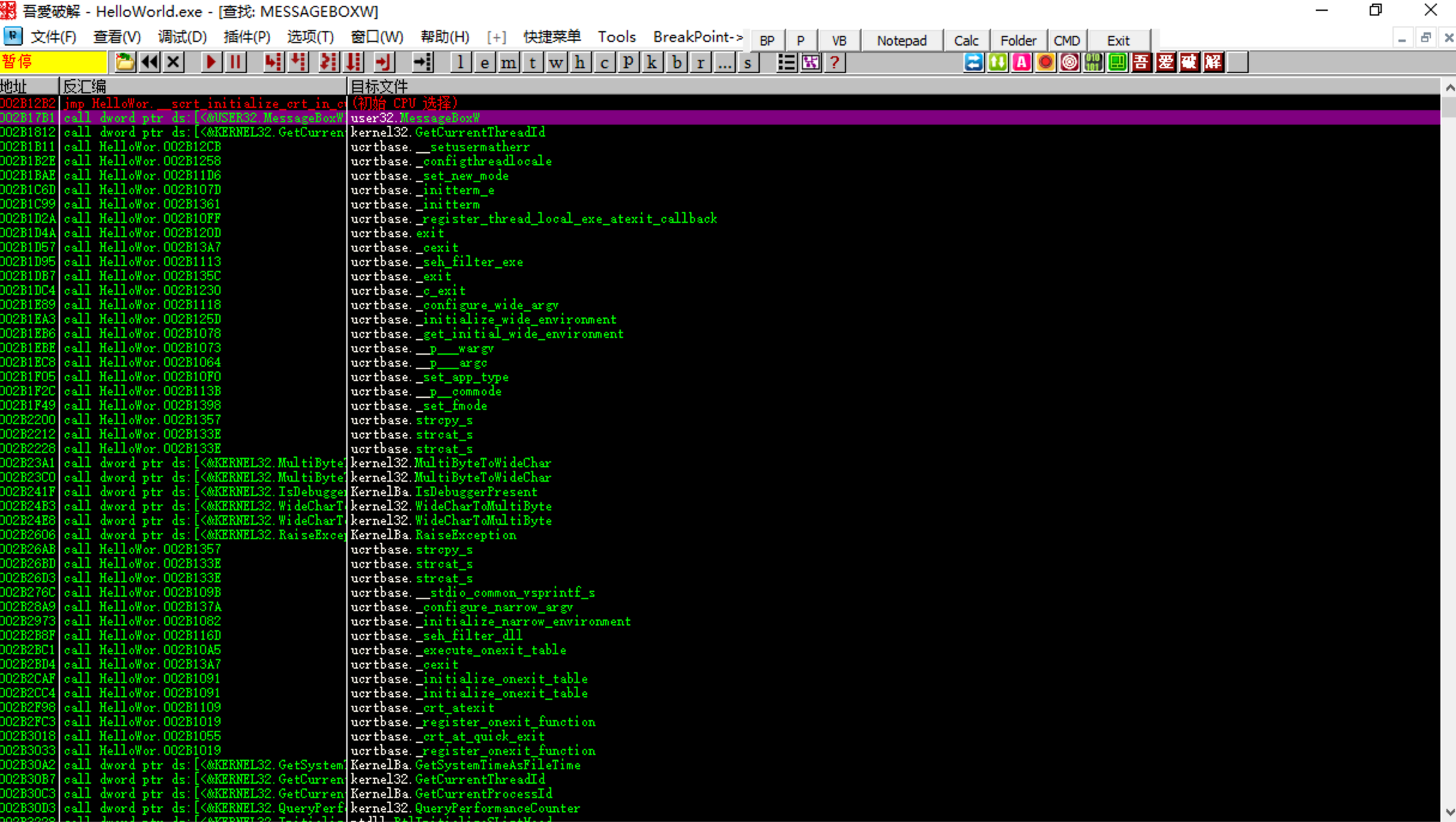Click the orange record circle plugin icon
This screenshot has height=822, width=1456.
click(1046, 62)
